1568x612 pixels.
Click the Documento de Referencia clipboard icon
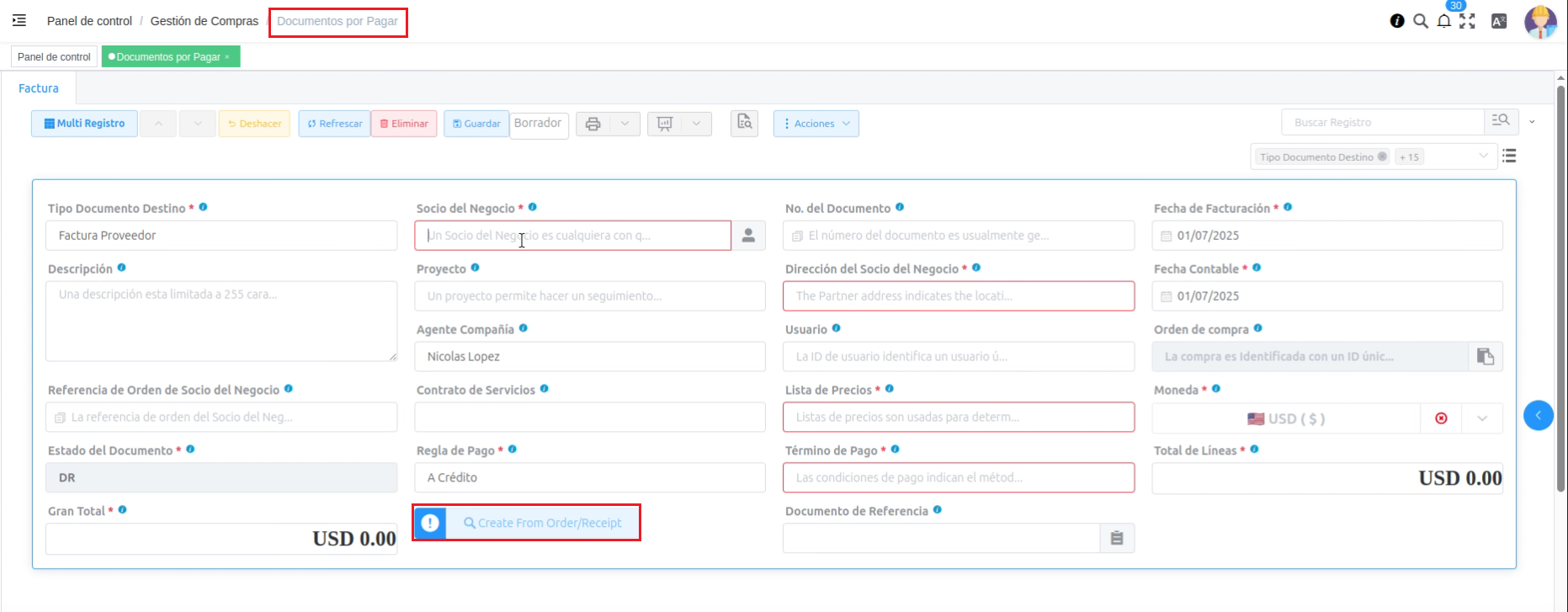click(1117, 539)
